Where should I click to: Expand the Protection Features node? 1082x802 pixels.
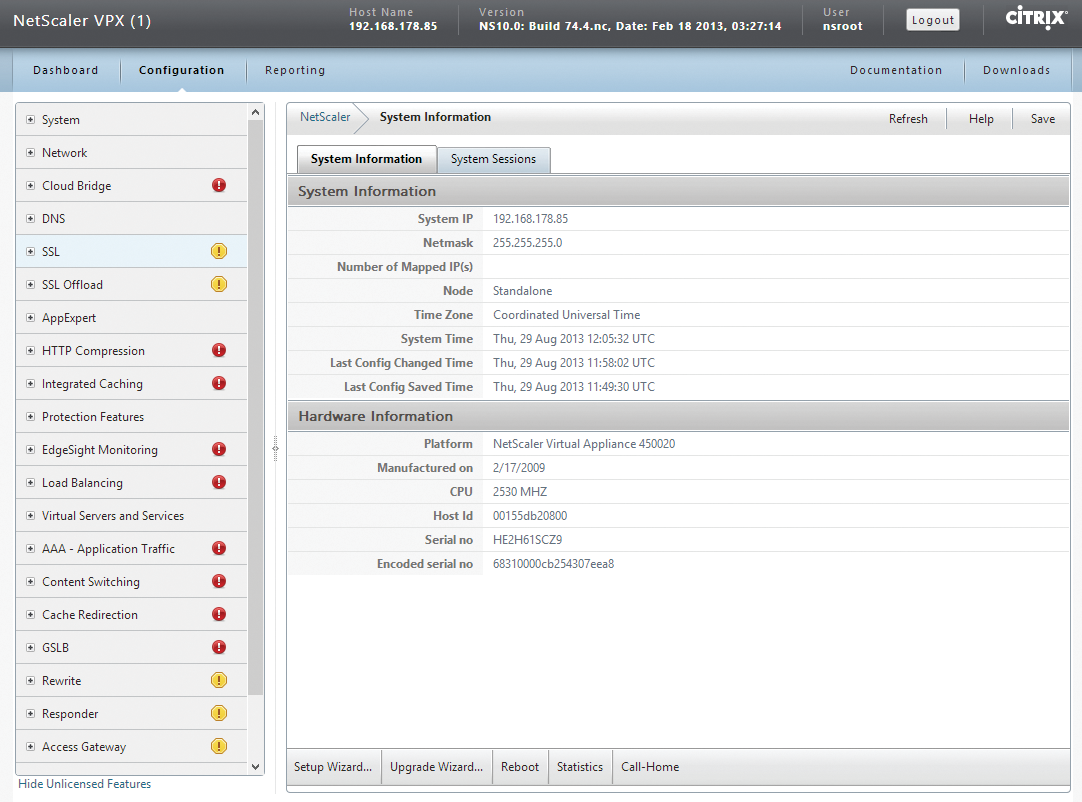point(30,417)
